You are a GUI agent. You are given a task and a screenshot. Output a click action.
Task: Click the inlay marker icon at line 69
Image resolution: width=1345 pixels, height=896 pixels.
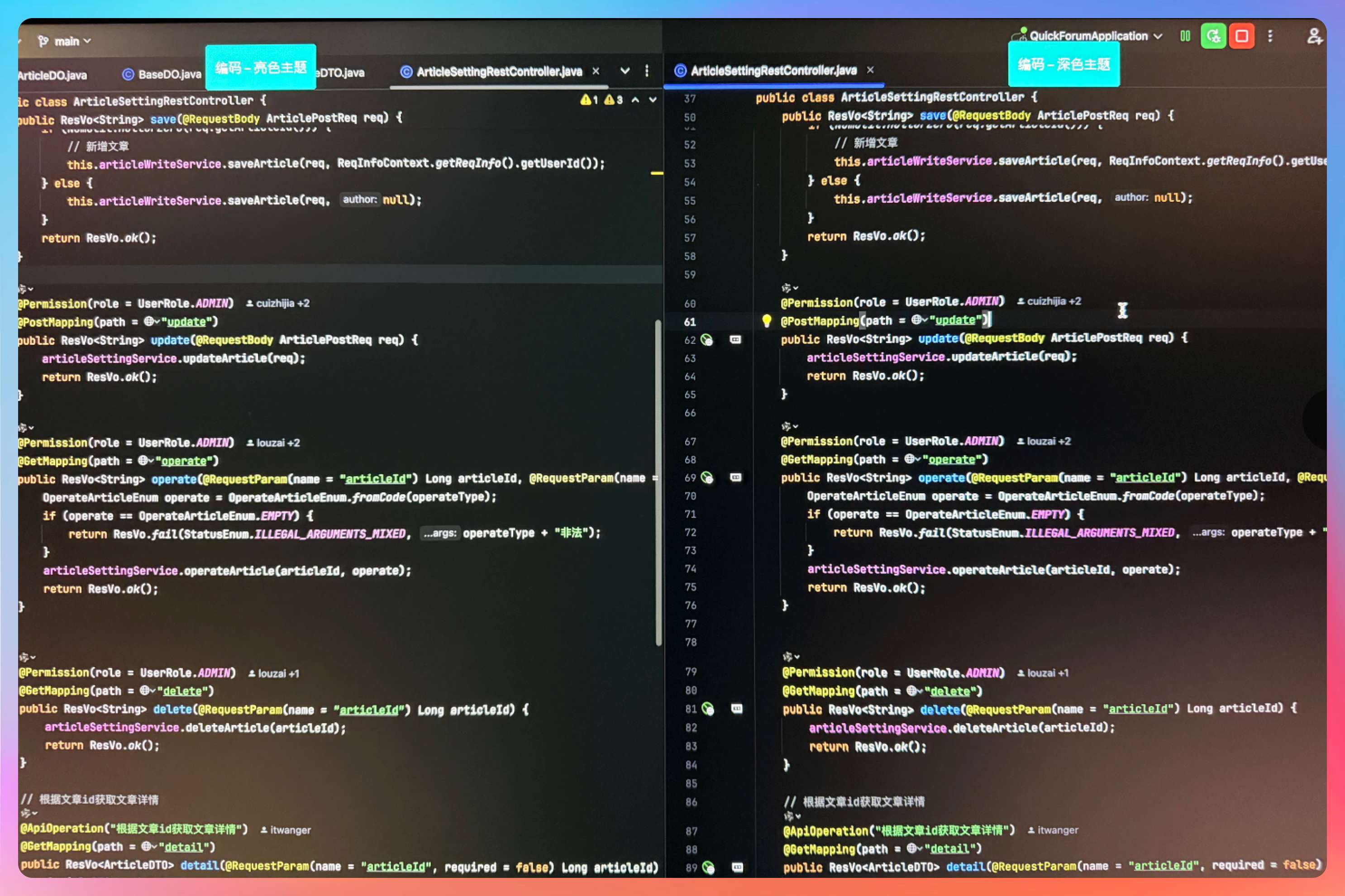coord(736,477)
